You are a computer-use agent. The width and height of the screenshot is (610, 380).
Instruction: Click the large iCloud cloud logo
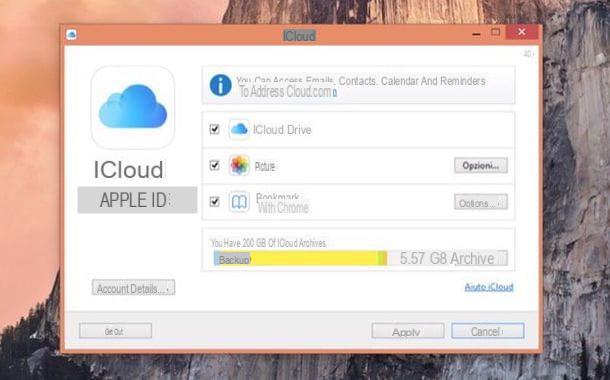[x=133, y=107]
